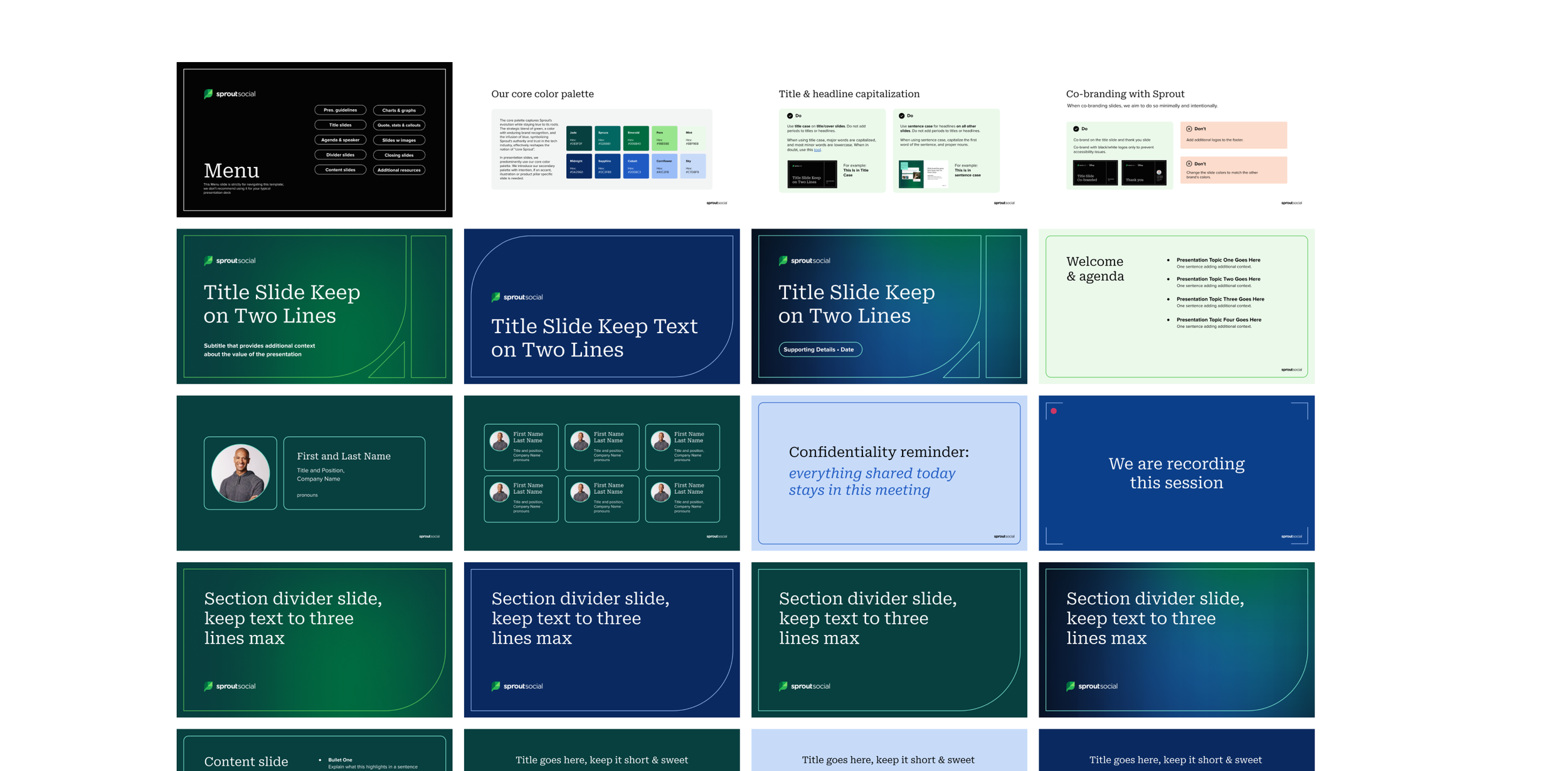The height and width of the screenshot is (771, 1568).
Task: Click the Do checkmark on co-branding slide
Action: click(x=1076, y=129)
